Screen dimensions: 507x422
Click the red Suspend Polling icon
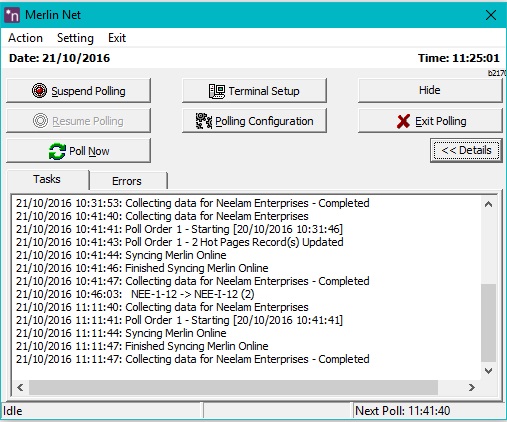(39, 90)
